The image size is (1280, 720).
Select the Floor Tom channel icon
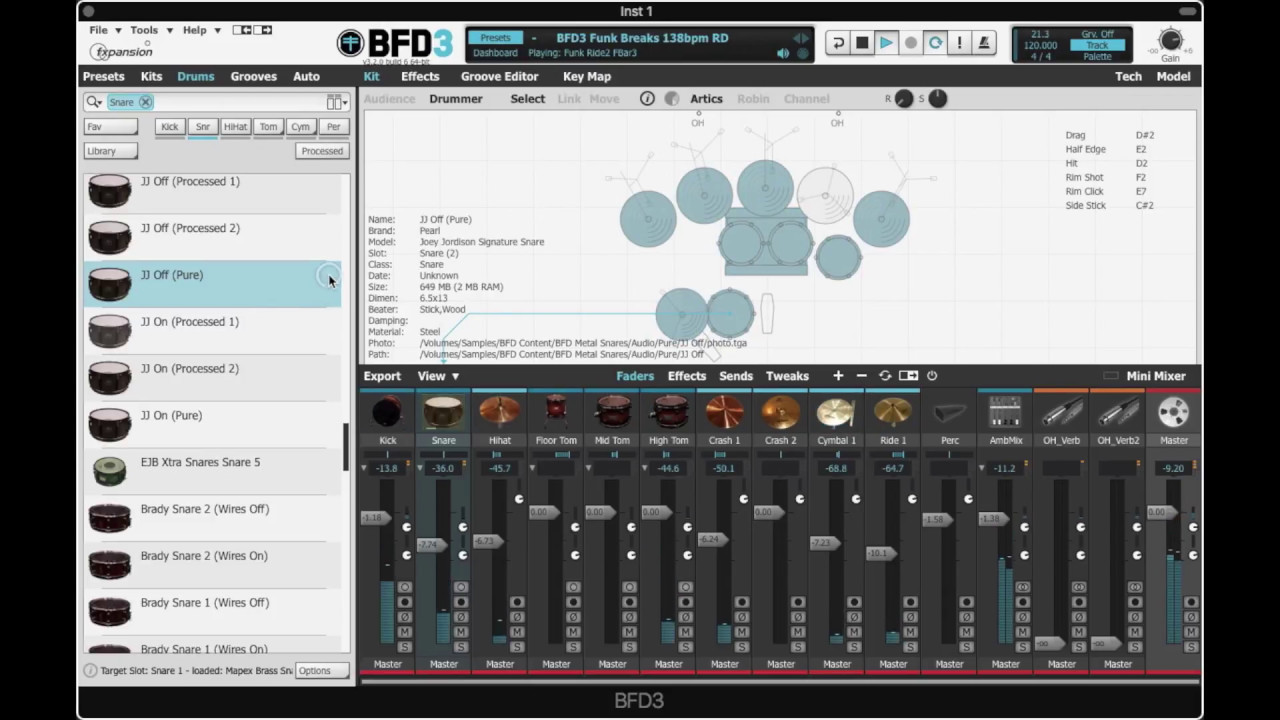pyautogui.click(x=555, y=412)
